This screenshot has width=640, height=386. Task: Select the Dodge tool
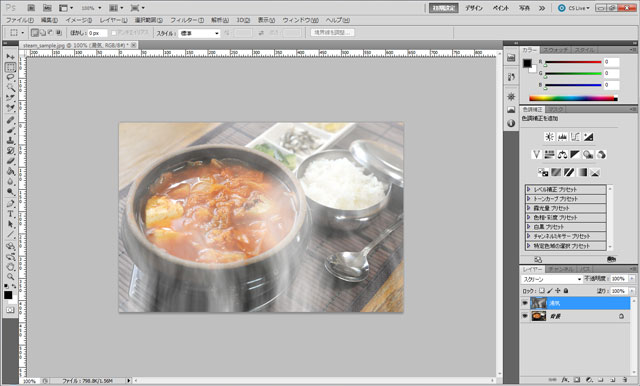[10, 192]
